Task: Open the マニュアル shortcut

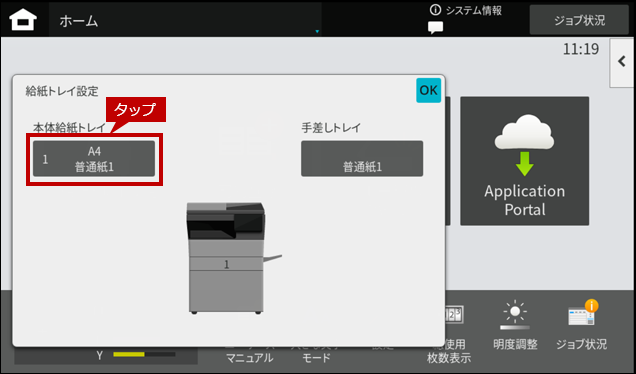Action: [x=249, y=357]
